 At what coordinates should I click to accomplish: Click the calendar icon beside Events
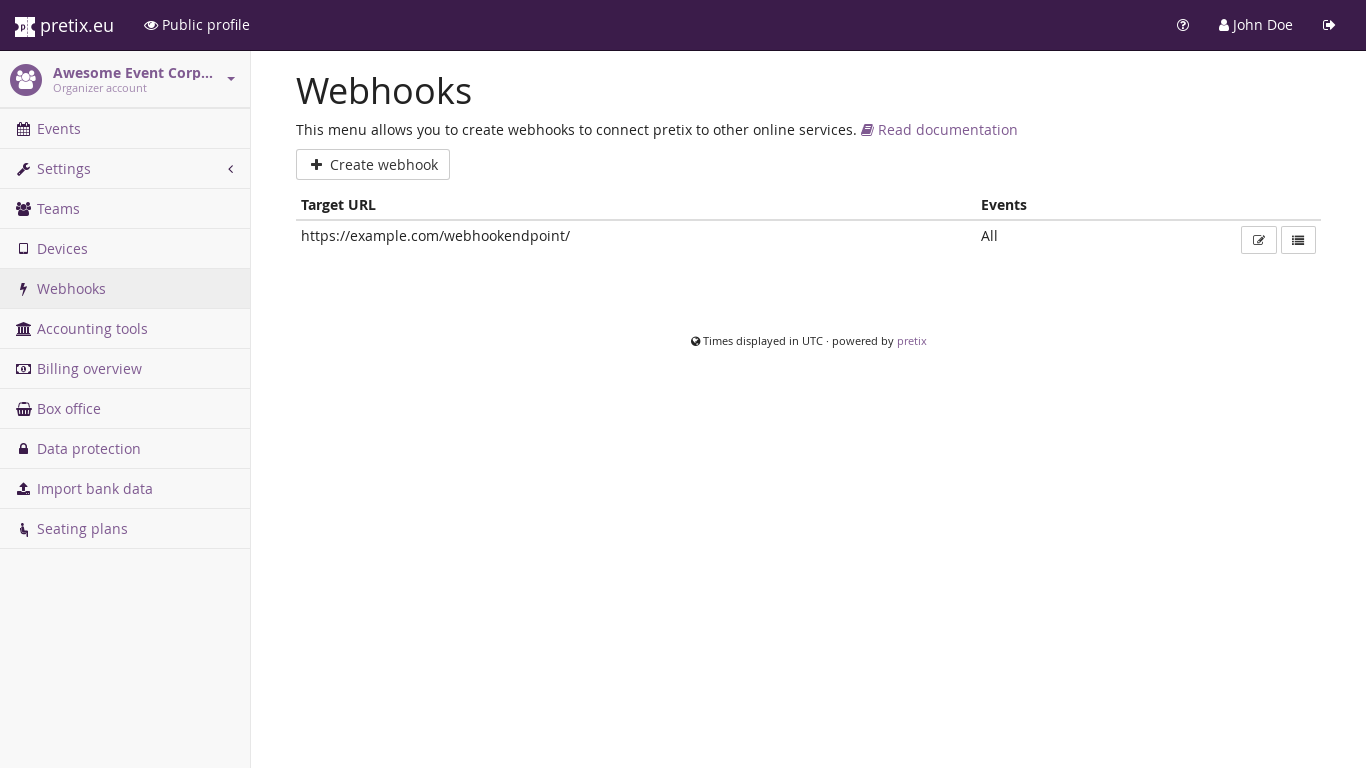[x=23, y=129]
